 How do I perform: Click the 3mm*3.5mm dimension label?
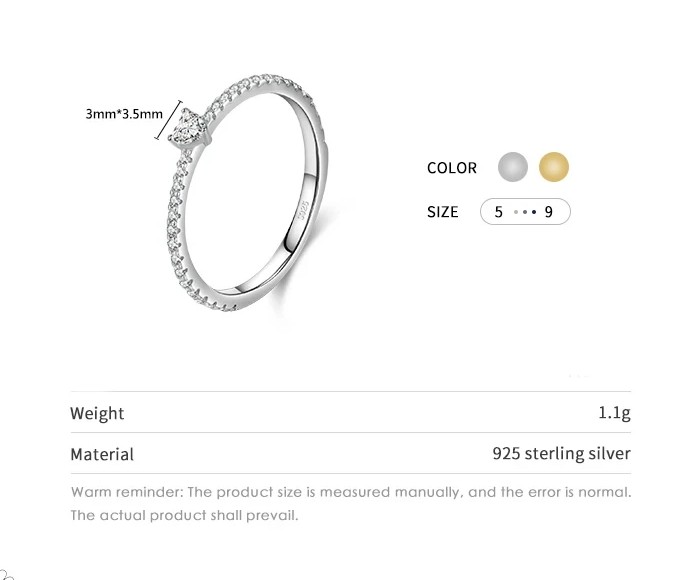point(123,114)
